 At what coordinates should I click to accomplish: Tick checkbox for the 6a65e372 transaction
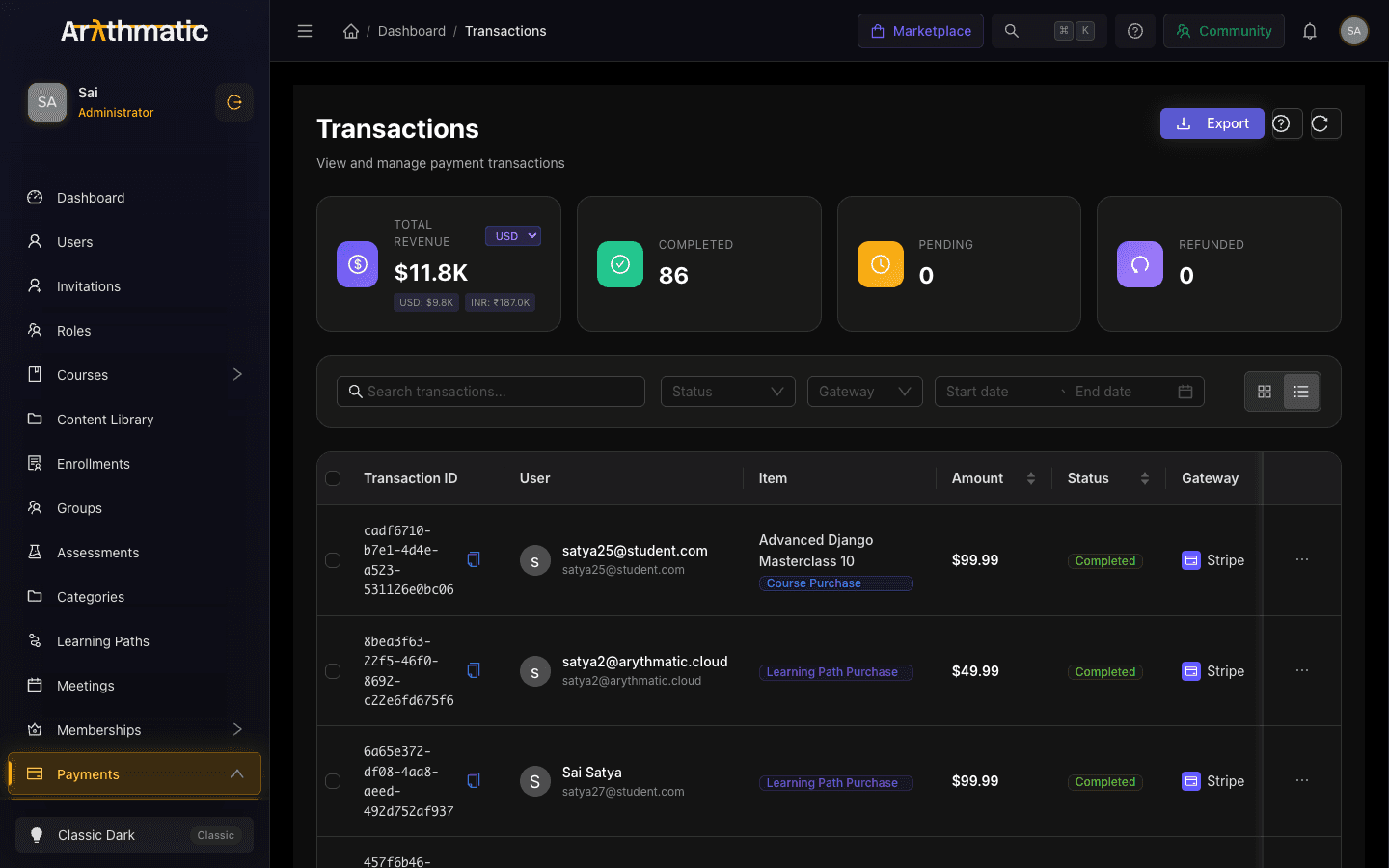[333, 781]
